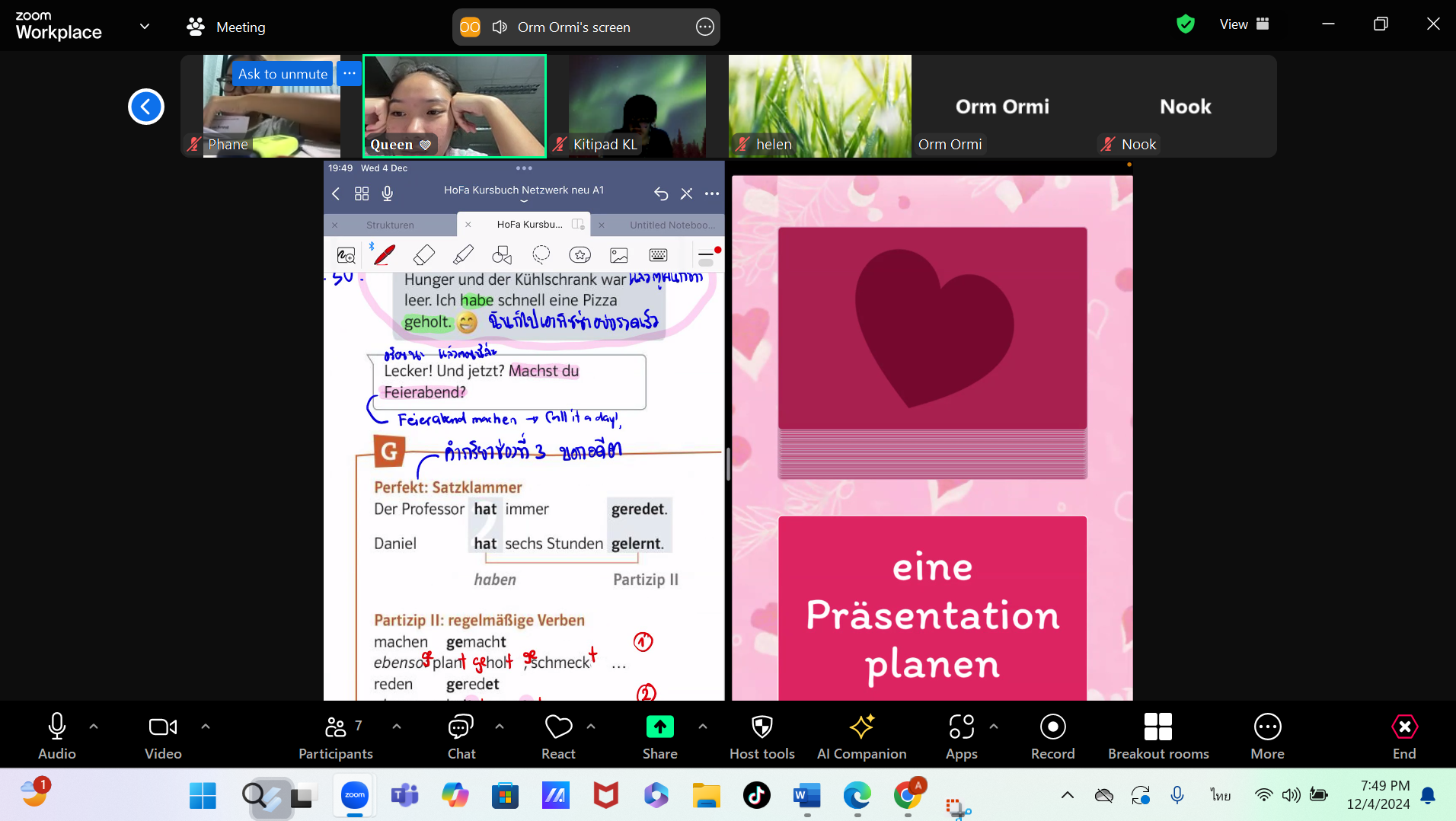Start recording the meeting

1052,736
